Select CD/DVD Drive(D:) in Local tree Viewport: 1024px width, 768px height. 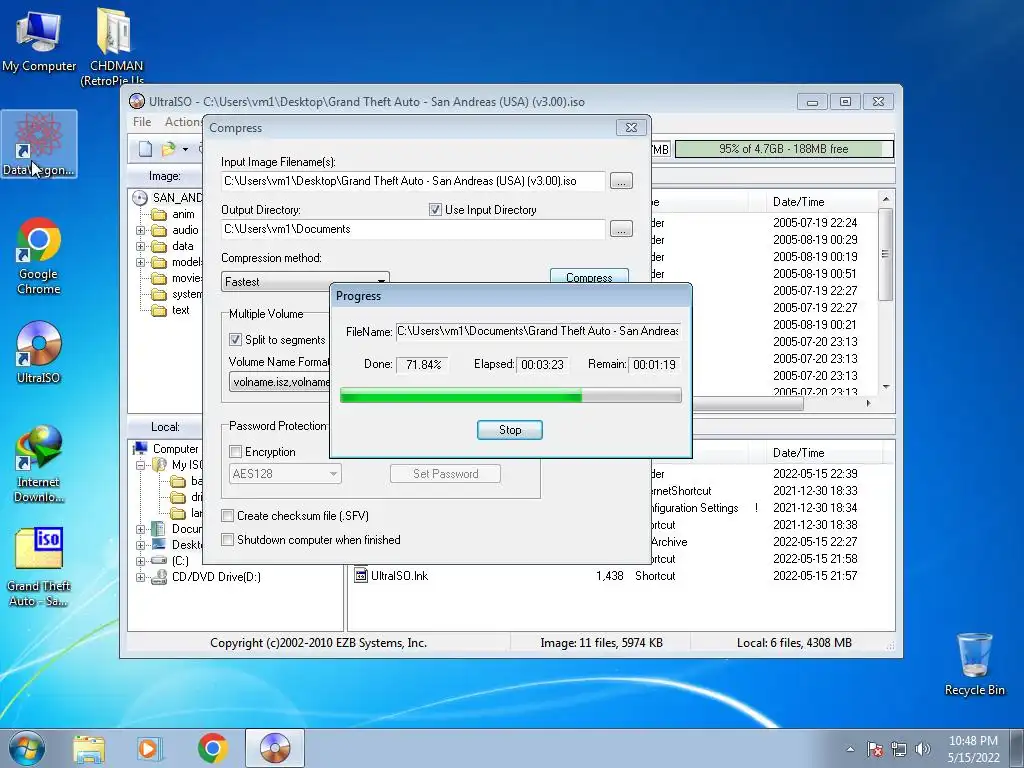coord(216,577)
